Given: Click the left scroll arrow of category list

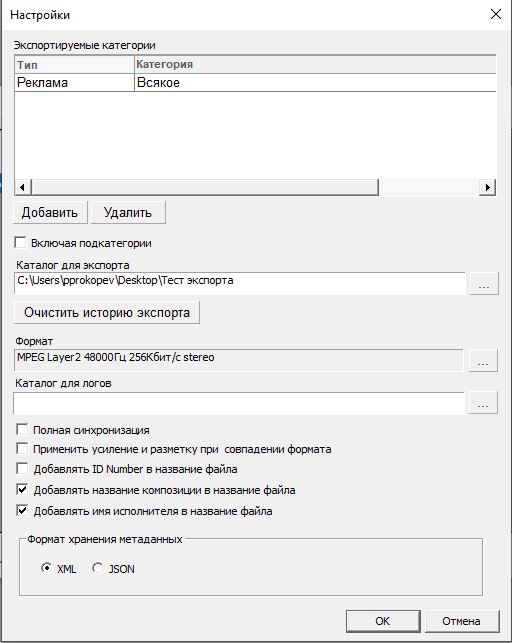Looking at the screenshot, I should coord(23,188).
